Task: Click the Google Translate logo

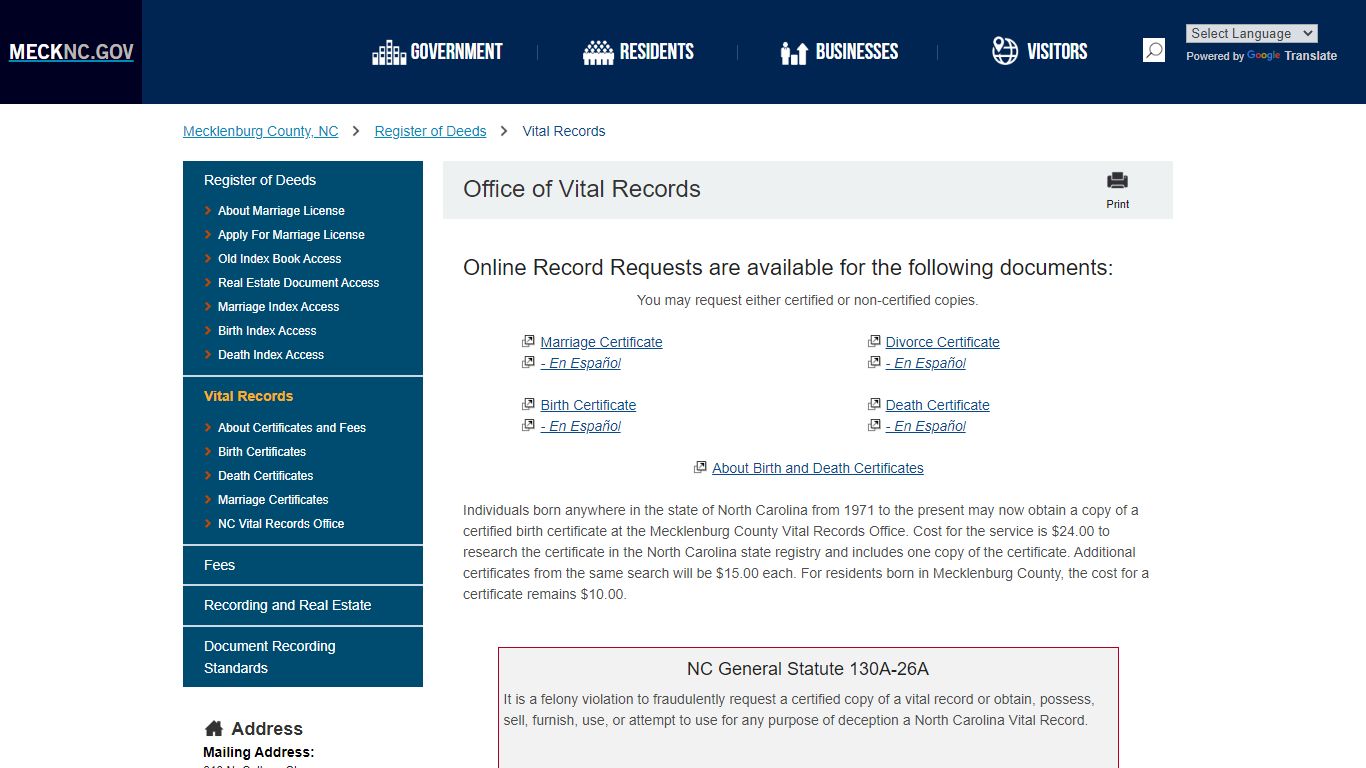Action: [x=1263, y=56]
